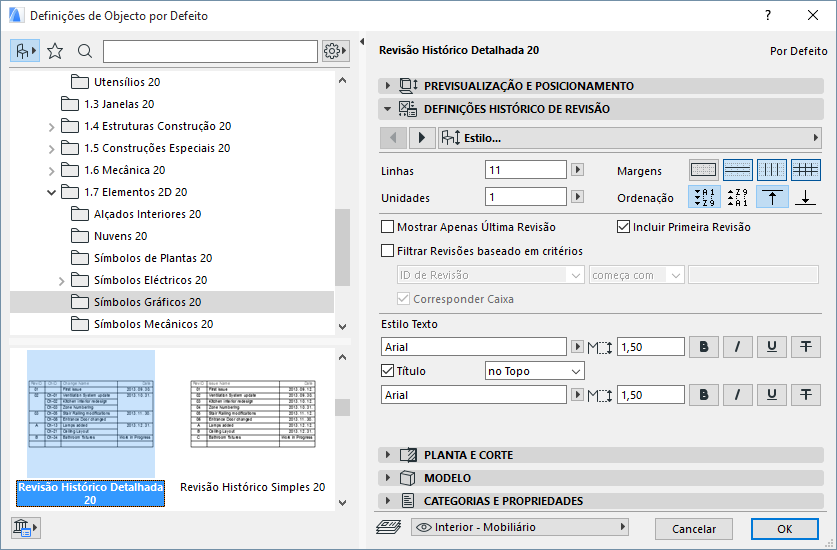The image size is (837, 550).
Task: Open Título font Arial picker arrow
Action: tap(577, 395)
